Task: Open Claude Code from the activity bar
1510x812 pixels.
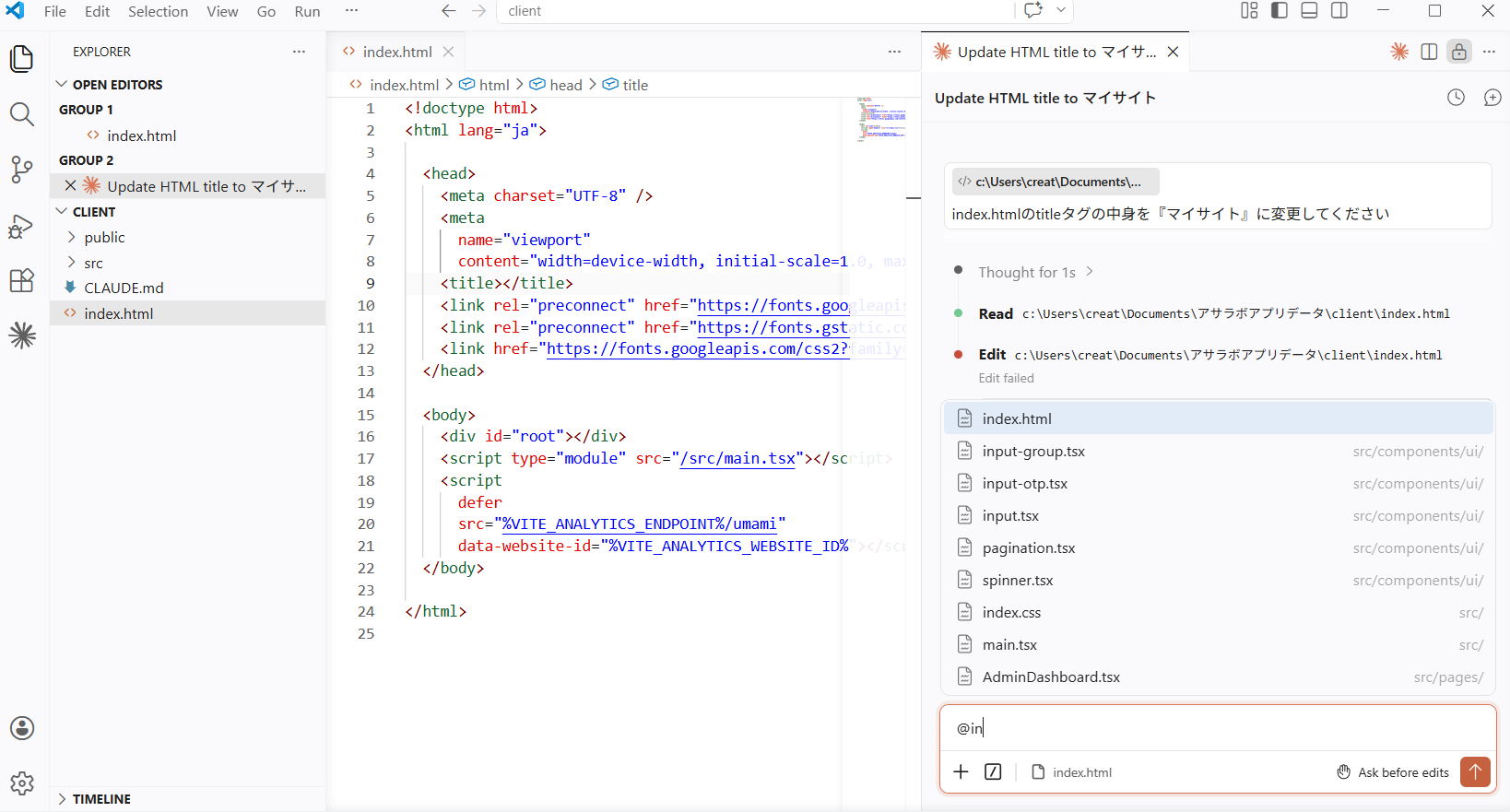Action: pos(22,335)
